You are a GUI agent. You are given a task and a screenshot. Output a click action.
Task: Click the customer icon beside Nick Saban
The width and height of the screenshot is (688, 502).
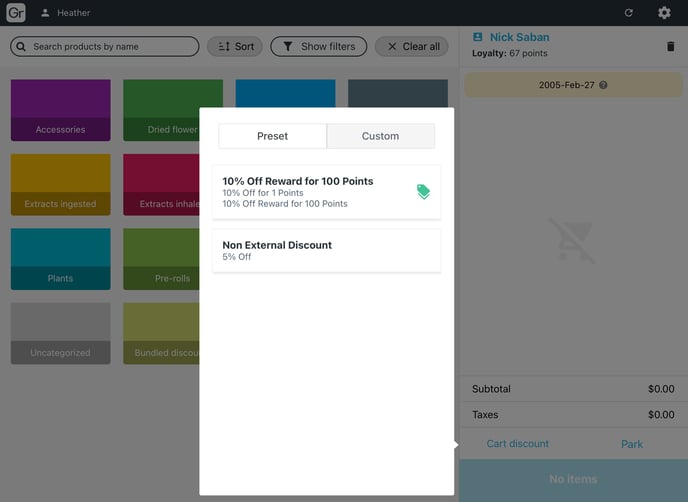coord(477,37)
